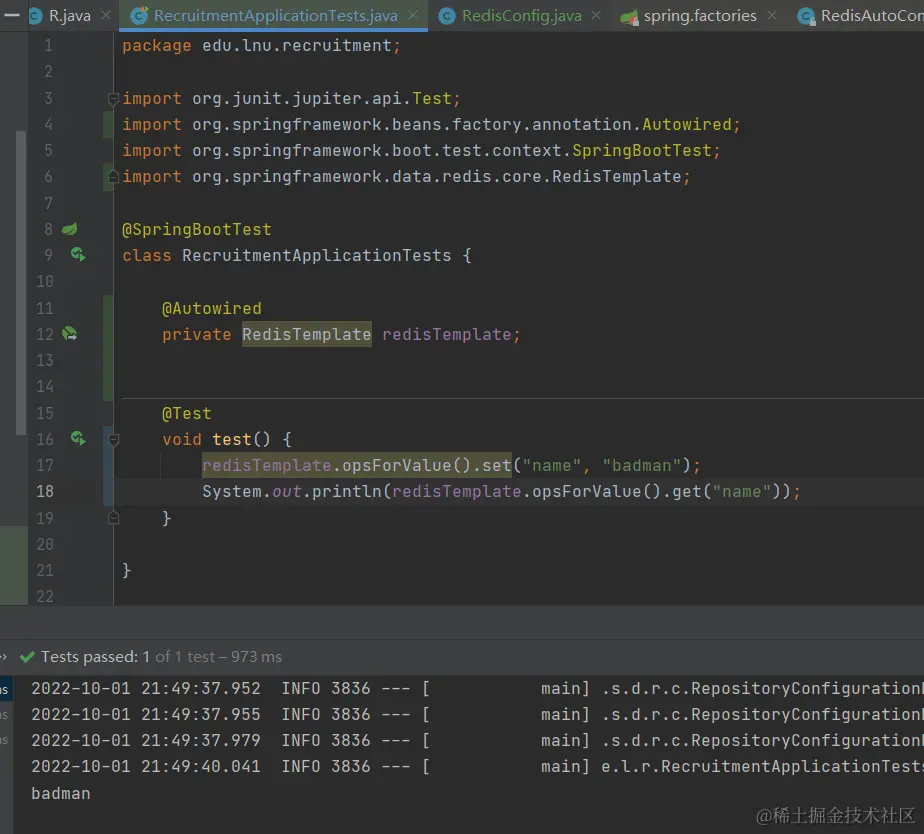Image resolution: width=924 pixels, height=834 pixels.
Task: Click redisTemplate.opsForValue().set on line 17
Action: [357, 466]
